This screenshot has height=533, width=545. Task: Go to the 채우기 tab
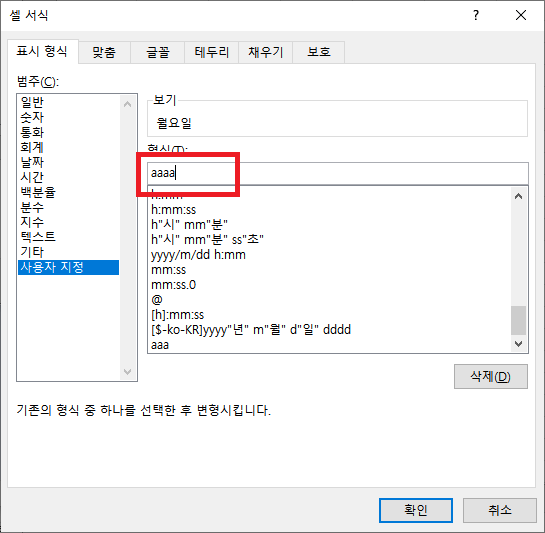click(266, 53)
